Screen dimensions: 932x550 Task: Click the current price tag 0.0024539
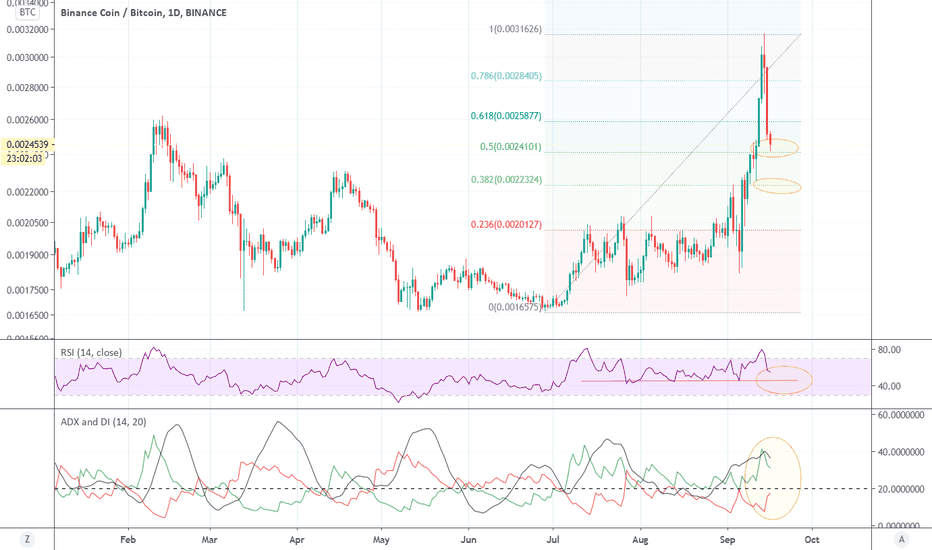[29, 144]
